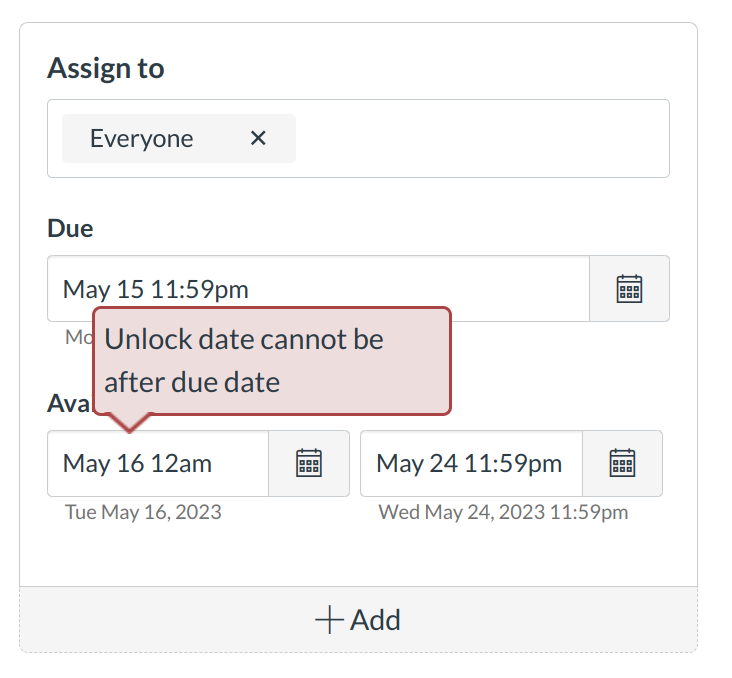Click empty space in Assign to box
The height and width of the screenshot is (678, 732).
(x=480, y=138)
